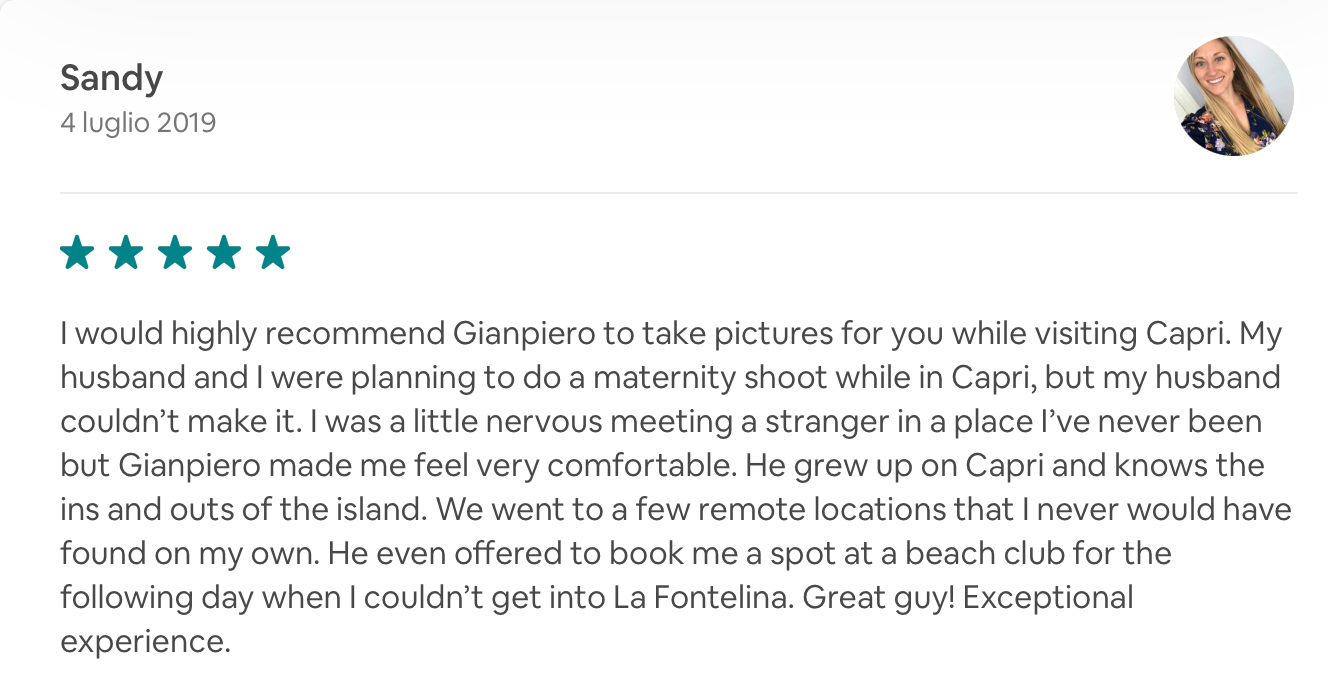Click the third rating star
Viewport: 1328px width, 686px height.
175,253
